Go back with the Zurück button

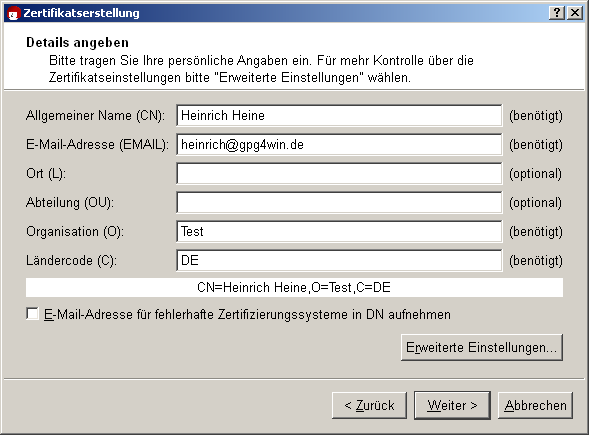369,405
